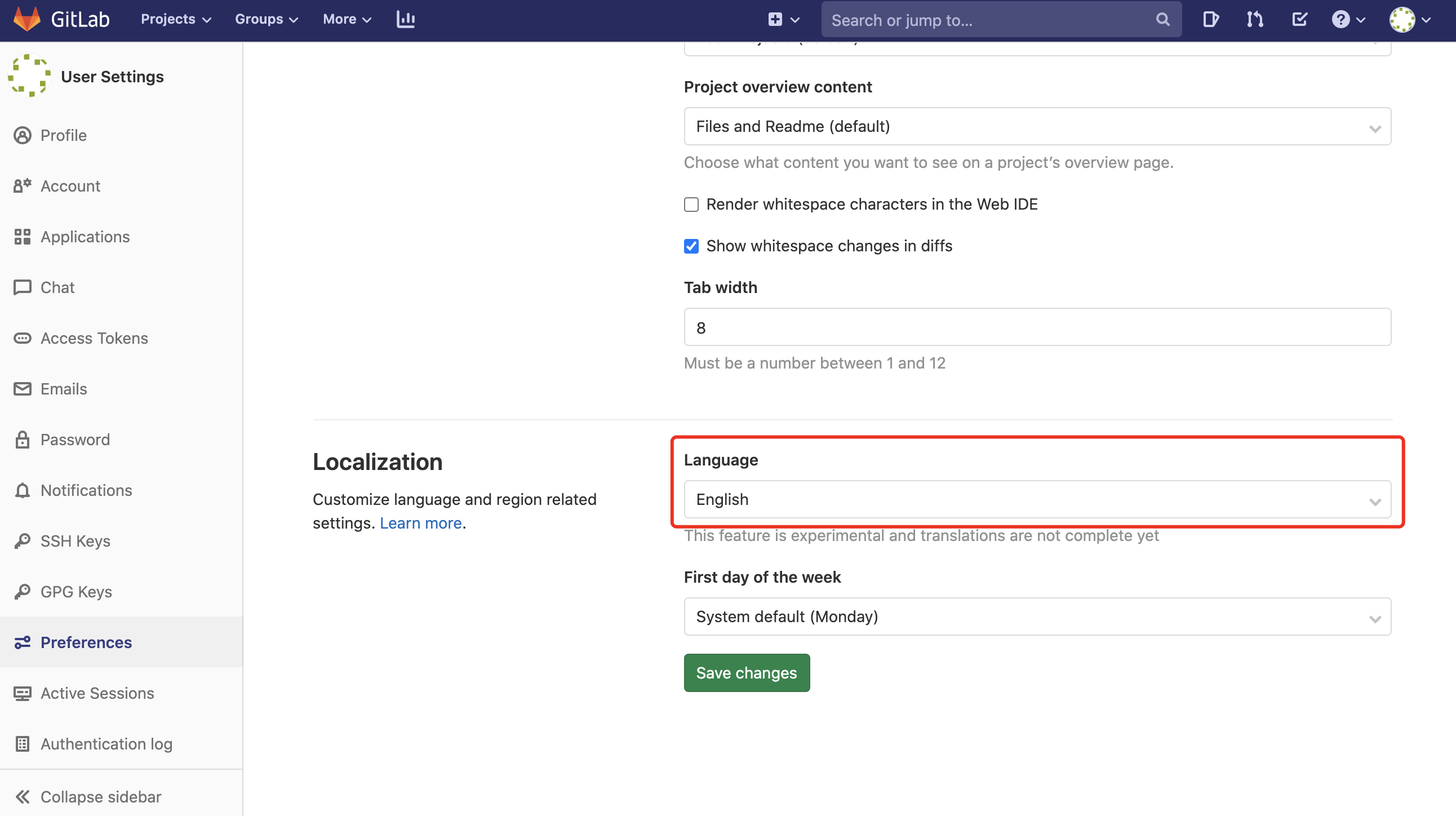
Task: Follow the Learn more link
Action: (420, 524)
